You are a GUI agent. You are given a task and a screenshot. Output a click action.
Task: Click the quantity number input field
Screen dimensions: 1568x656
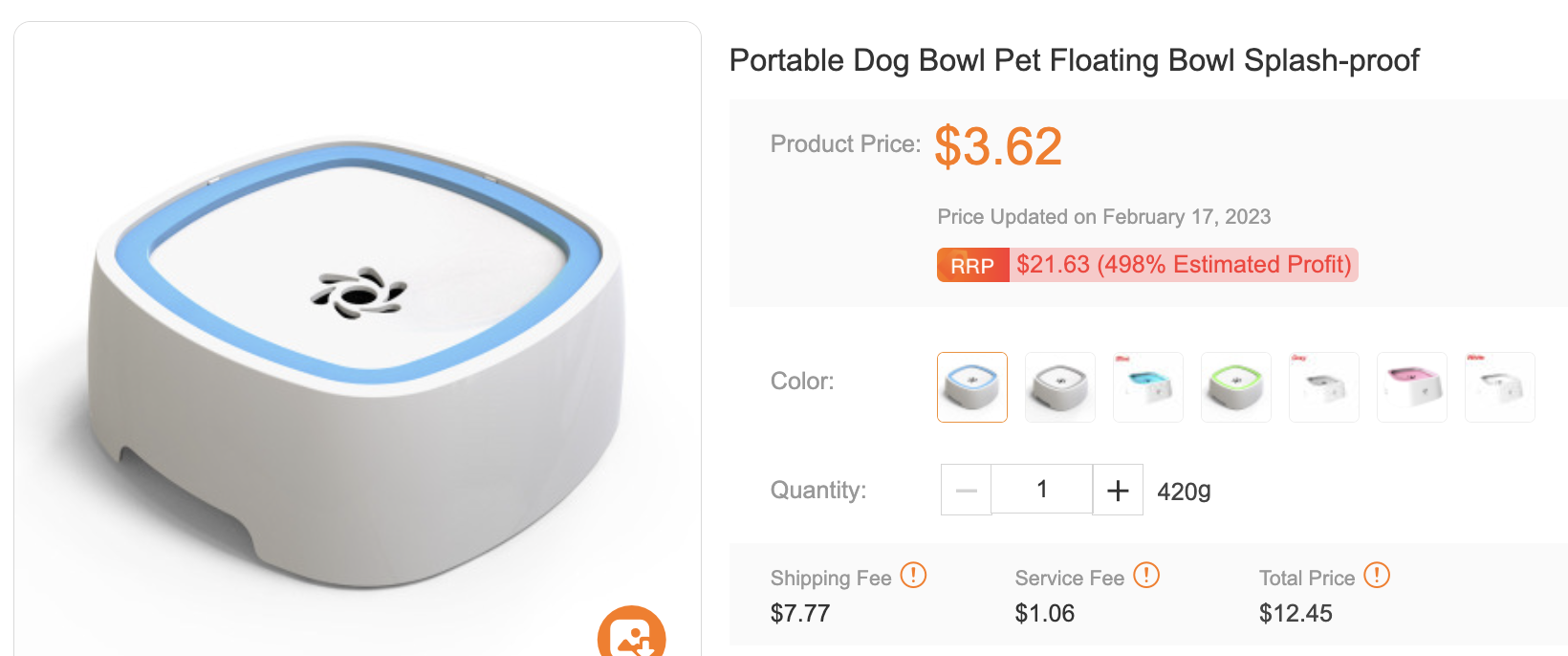coord(1041,490)
